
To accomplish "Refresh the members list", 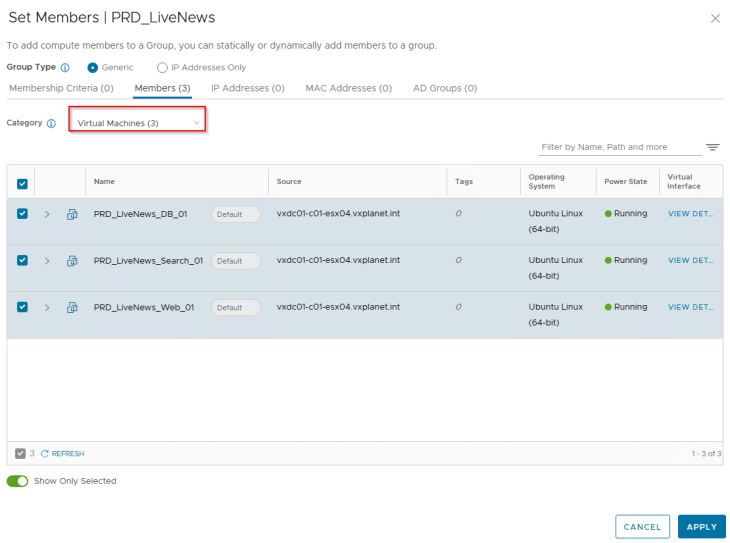I will [62, 454].
